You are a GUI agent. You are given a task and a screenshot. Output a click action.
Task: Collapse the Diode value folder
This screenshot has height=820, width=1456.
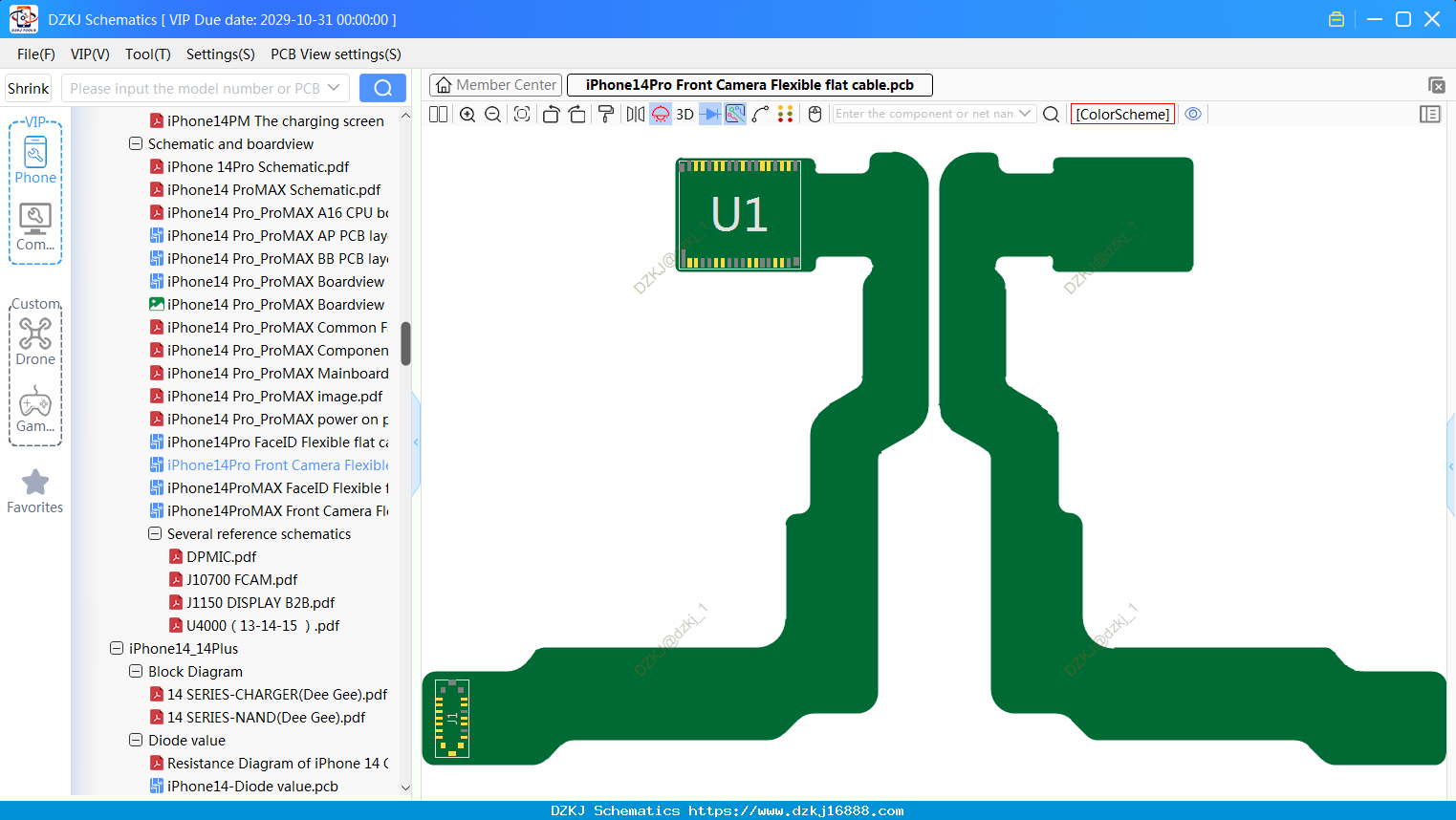[x=136, y=741]
